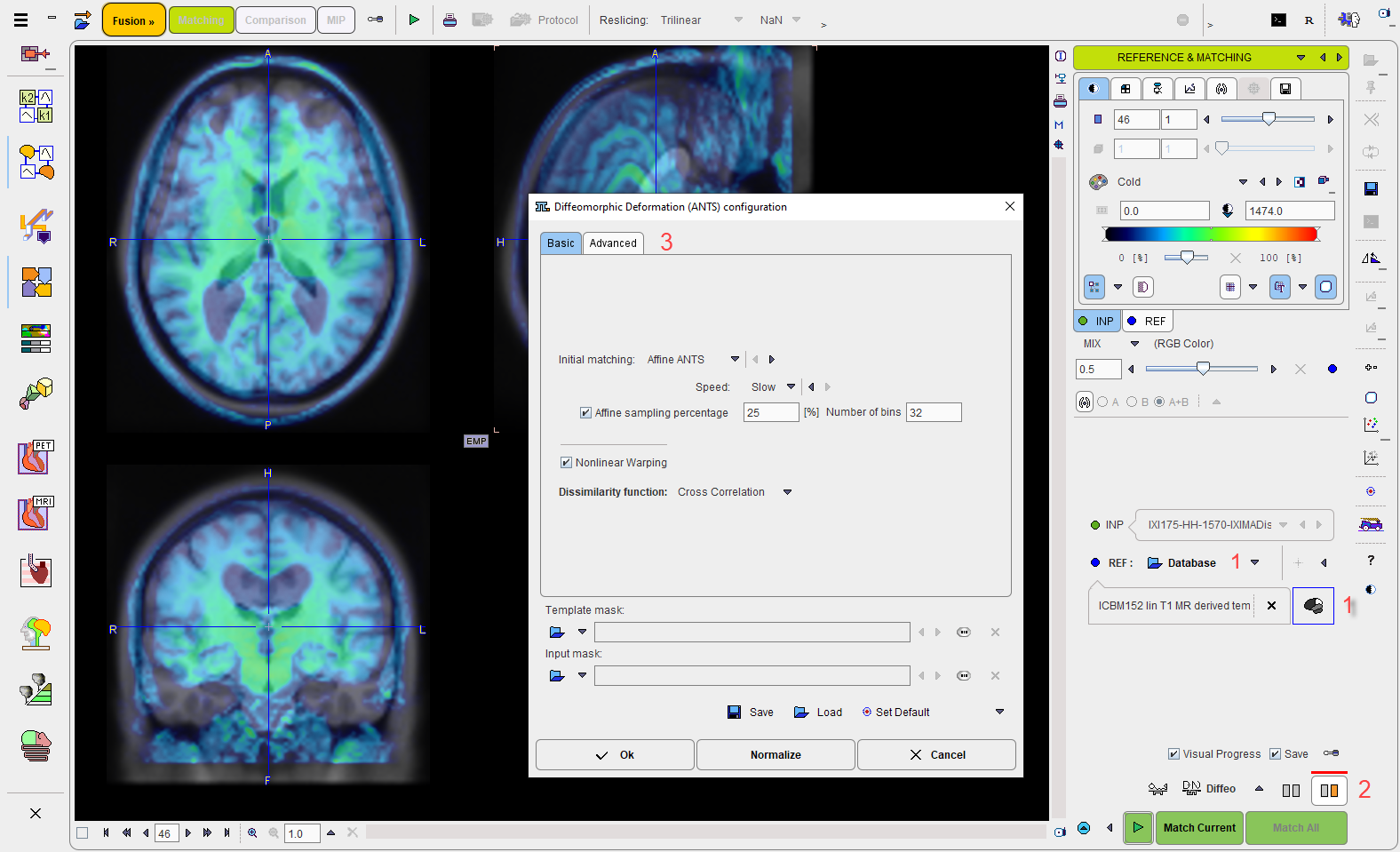Toggle the Nonlinear Warping checkbox
Viewport: 1400px width, 852px height.
tap(566, 462)
